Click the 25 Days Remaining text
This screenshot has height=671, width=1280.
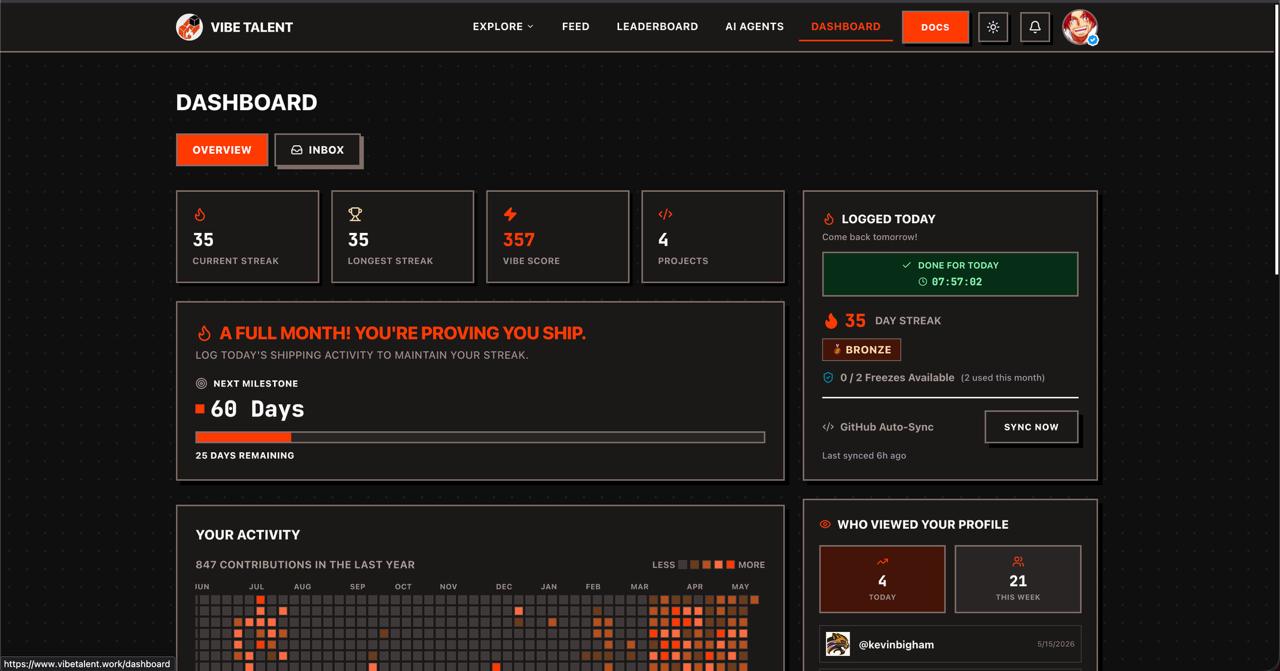point(245,455)
